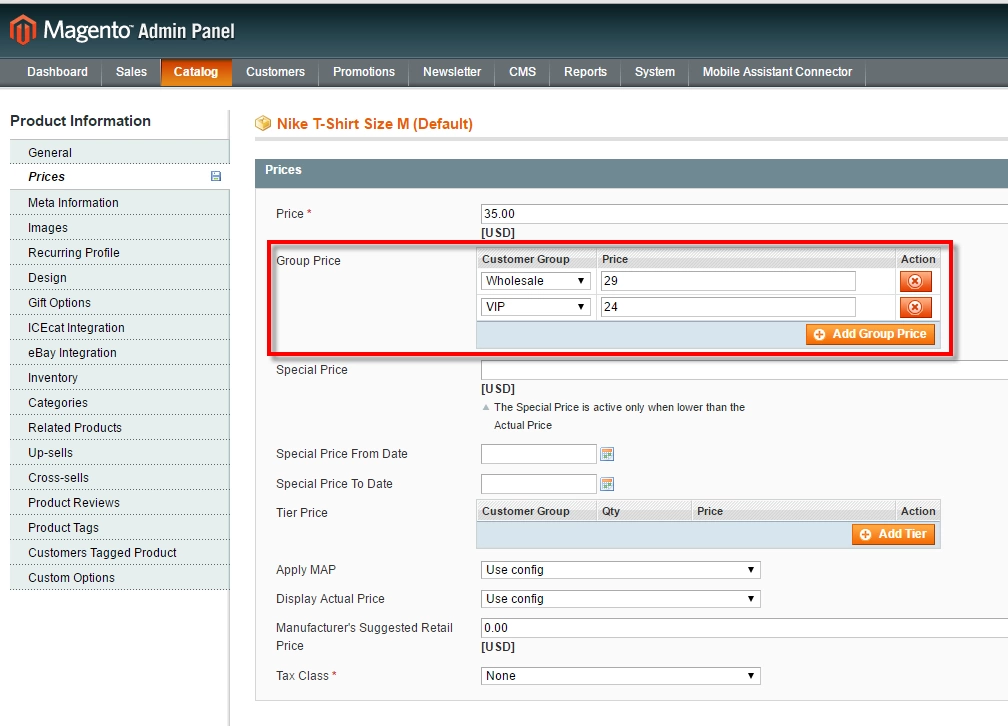This screenshot has width=1008, height=726.
Task: Select the Custom Options tab
Action: (x=120, y=579)
